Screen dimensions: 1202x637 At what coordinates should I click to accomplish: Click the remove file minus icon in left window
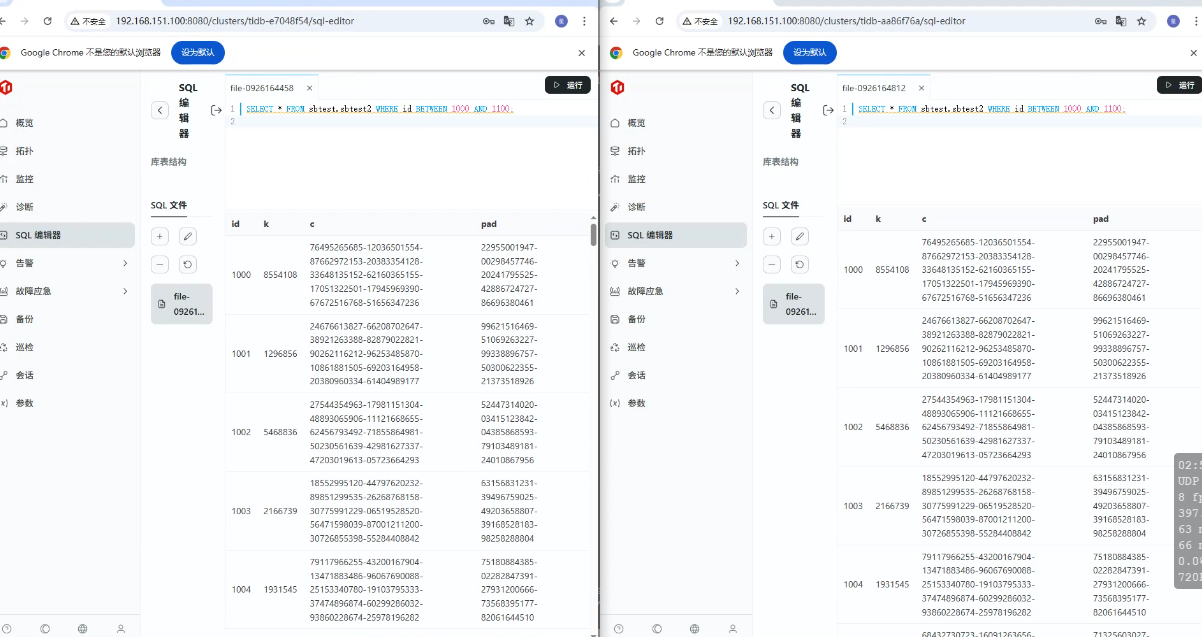[x=160, y=265]
